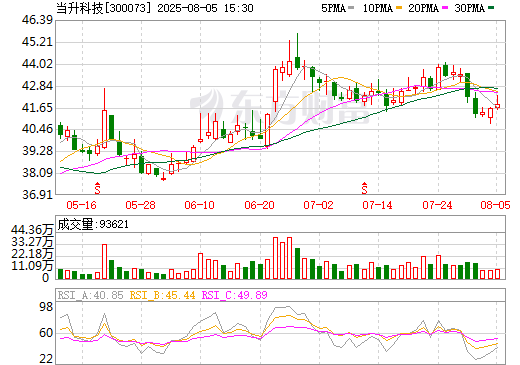This screenshot has height=365, width=520.
Task: Click the 33.27万 volume axis label
Action: pyautogui.click(x=32, y=242)
